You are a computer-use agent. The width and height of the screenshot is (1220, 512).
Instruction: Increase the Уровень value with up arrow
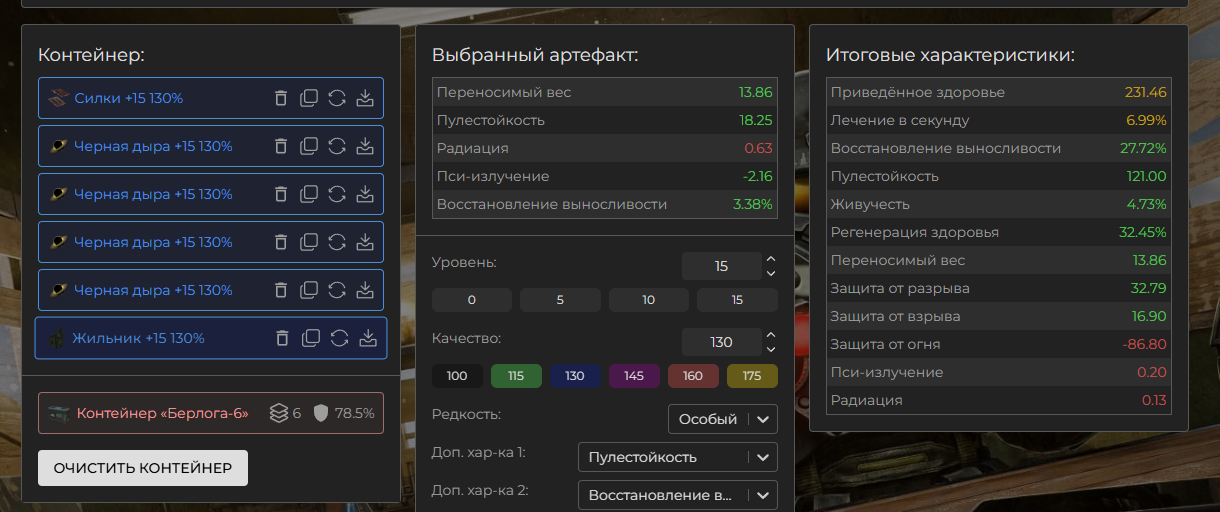pyautogui.click(x=770, y=260)
